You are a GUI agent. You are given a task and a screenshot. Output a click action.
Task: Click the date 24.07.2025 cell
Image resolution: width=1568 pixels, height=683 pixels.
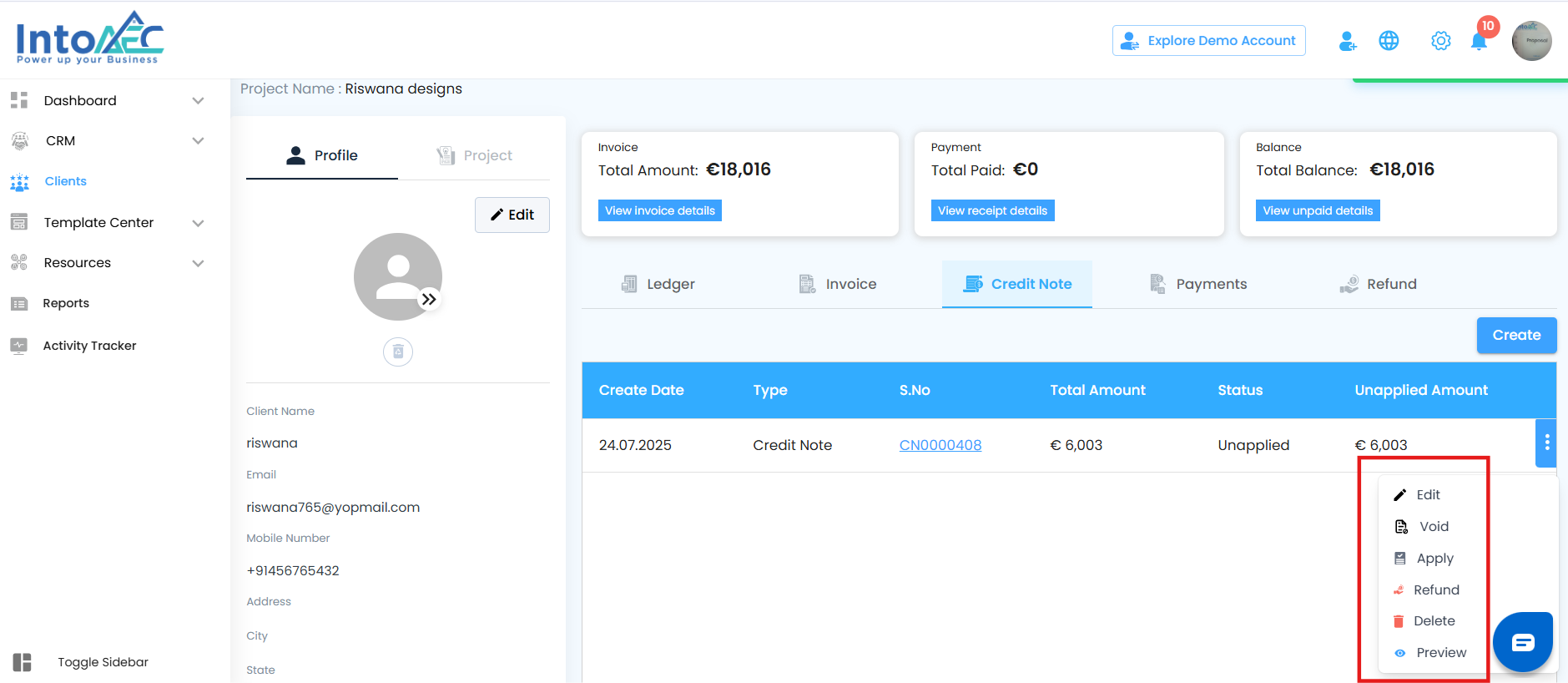pyautogui.click(x=635, y=446)
